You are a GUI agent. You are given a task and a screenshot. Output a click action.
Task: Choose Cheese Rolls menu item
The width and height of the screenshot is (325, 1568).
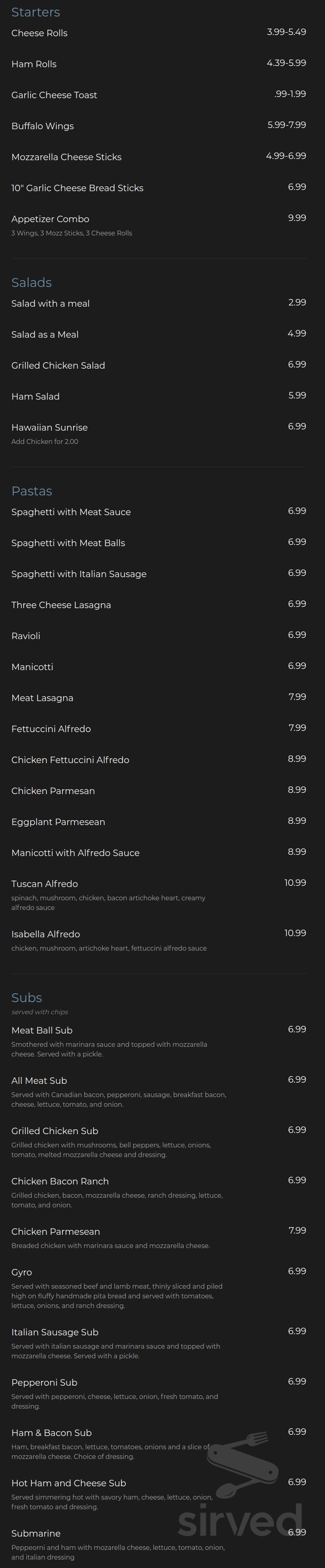[39, 33]
